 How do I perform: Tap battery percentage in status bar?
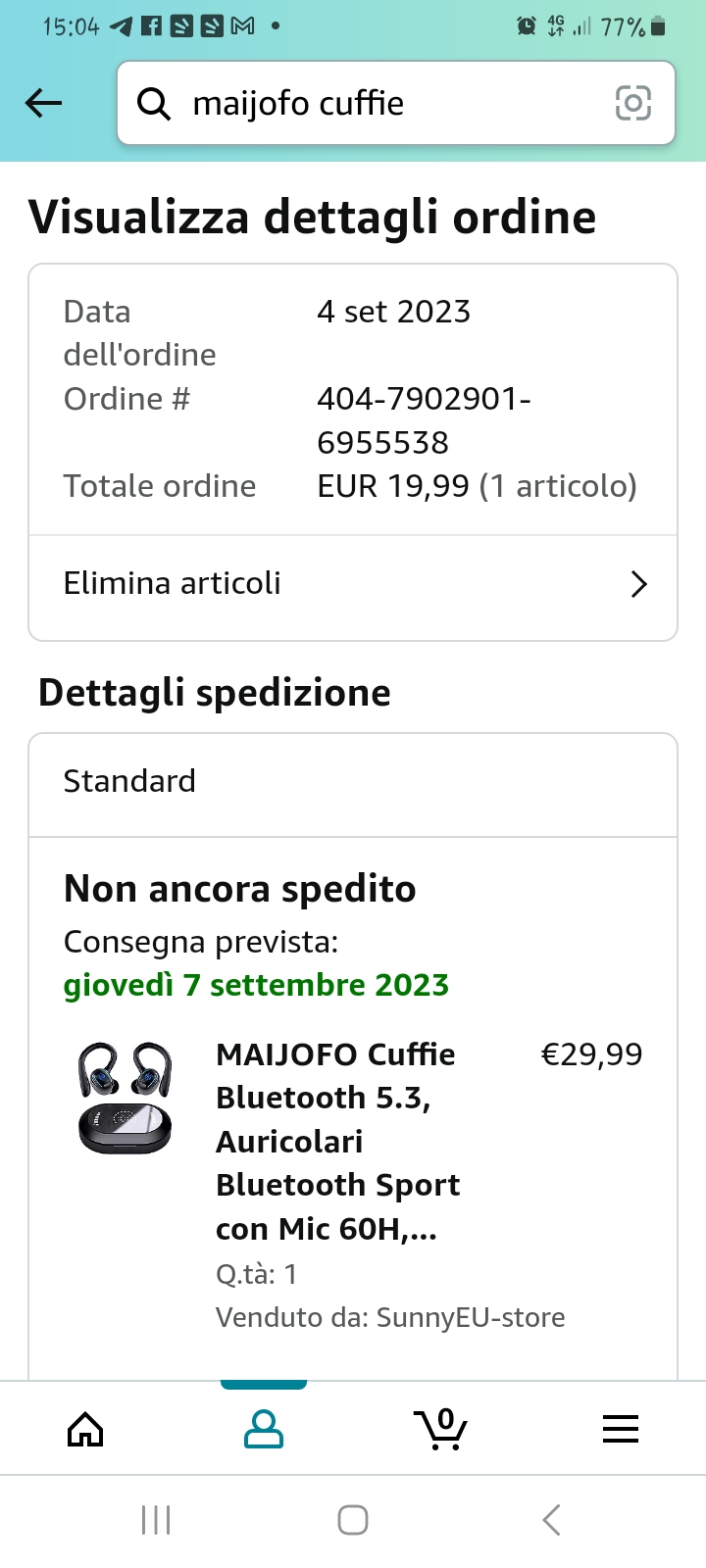pyautogui.click(x=623, y=27)
